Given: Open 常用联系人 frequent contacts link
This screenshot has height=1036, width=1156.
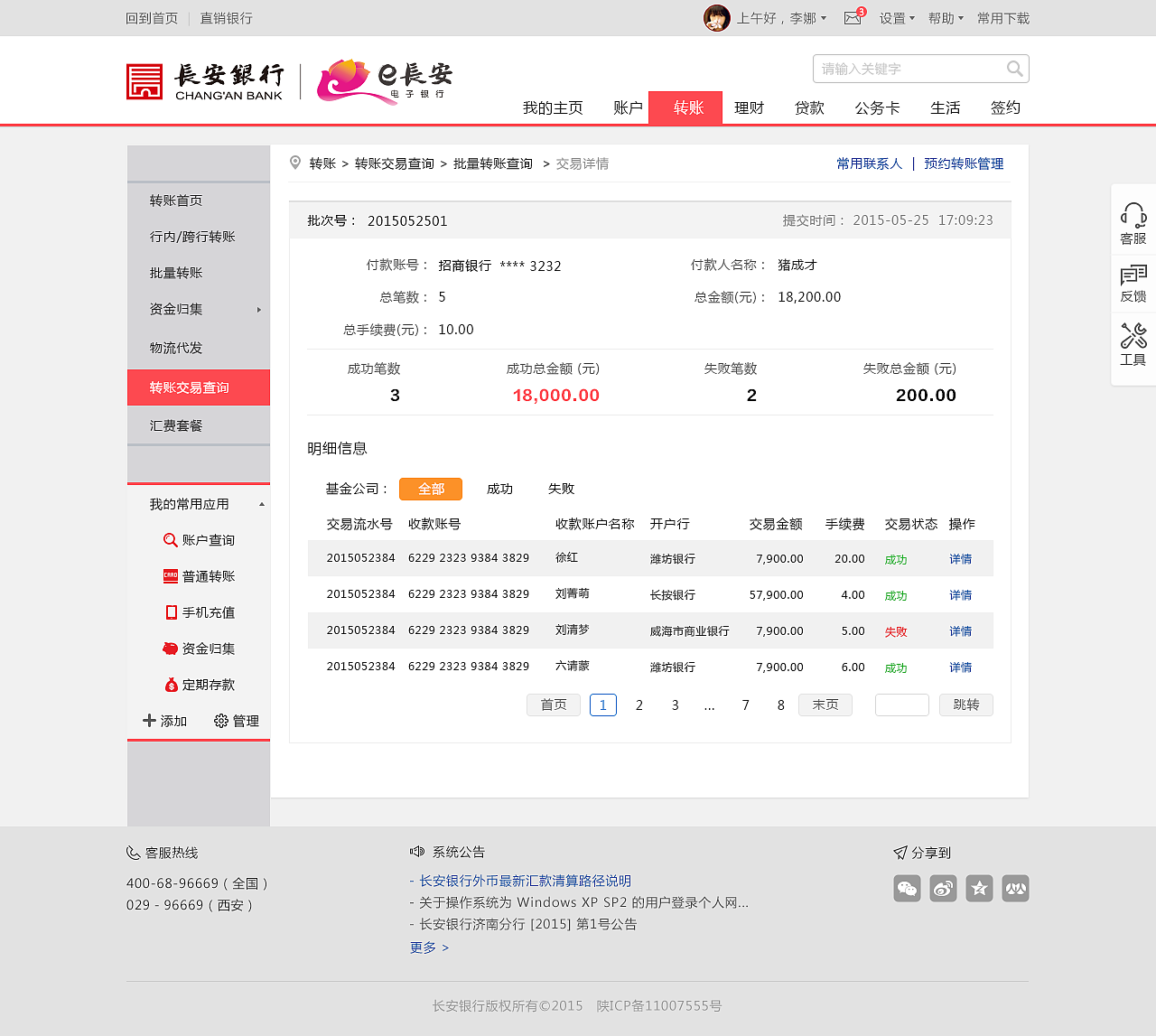Looking at the screenshot, I should coord(869,163).
